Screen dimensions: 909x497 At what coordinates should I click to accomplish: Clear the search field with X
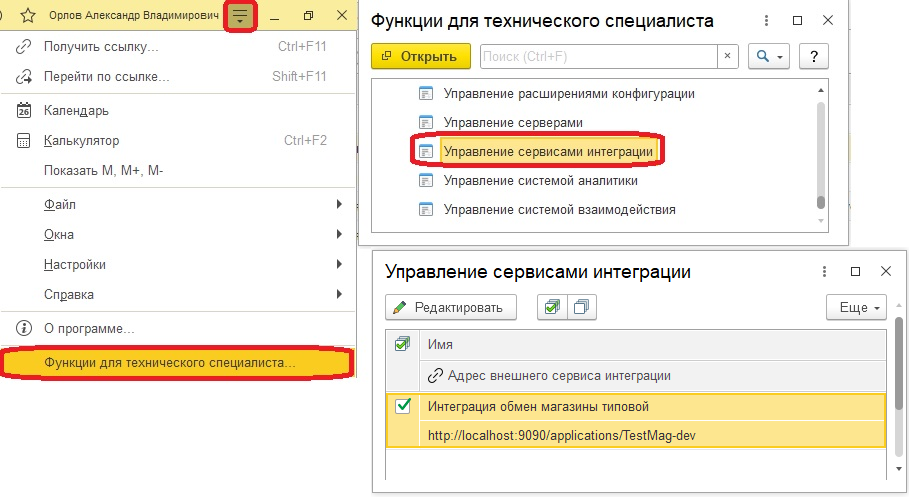click(727, 57)
